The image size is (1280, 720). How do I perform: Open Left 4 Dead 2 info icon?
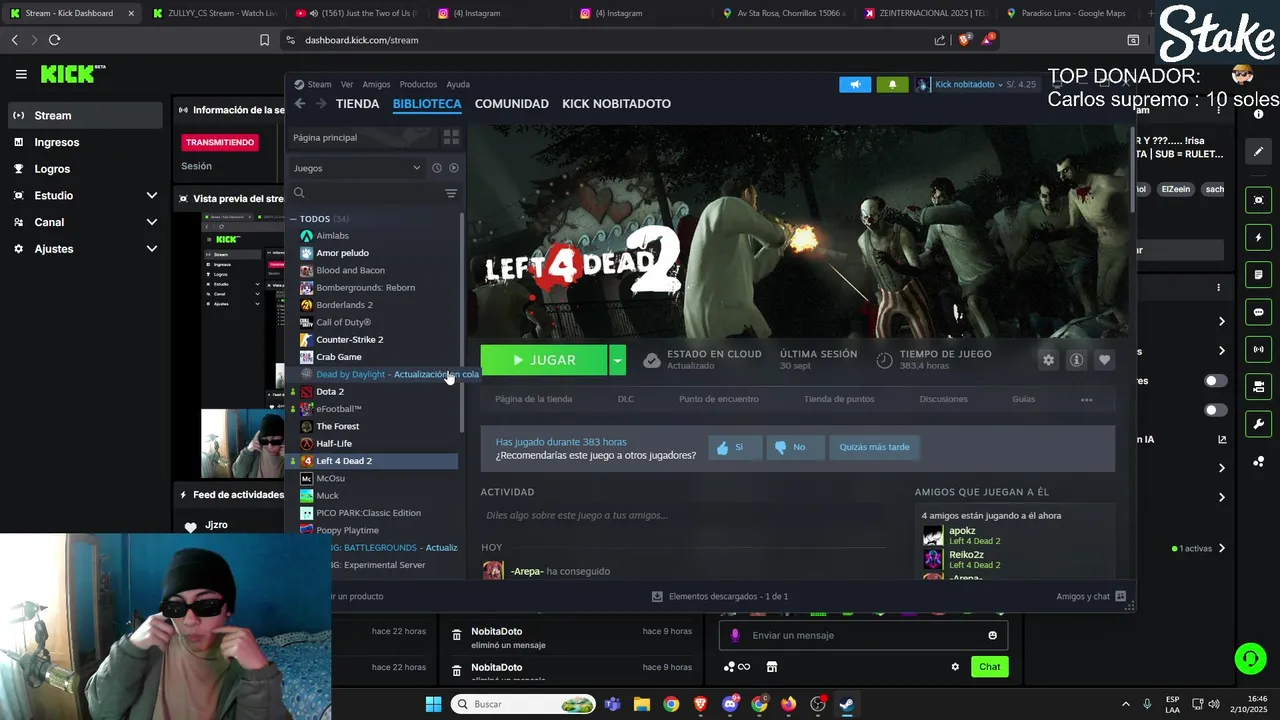coord(1076,360)
